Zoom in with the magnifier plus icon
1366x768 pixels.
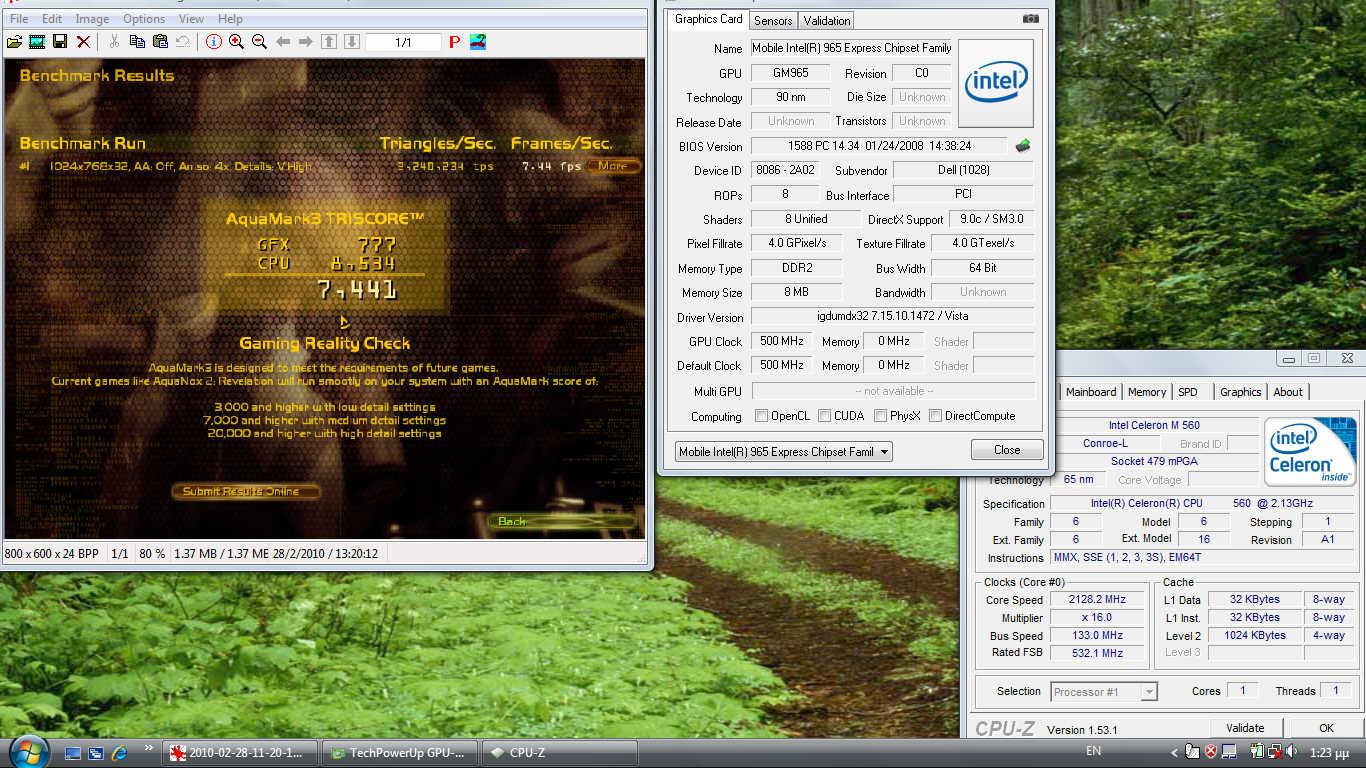[236, 42]
